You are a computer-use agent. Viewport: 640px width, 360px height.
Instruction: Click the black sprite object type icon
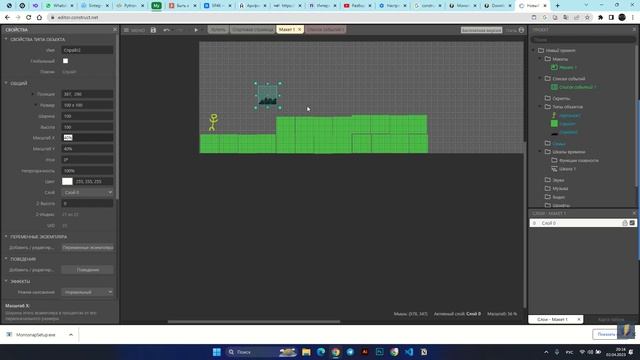pyautogui.click(x=554, y=133)
